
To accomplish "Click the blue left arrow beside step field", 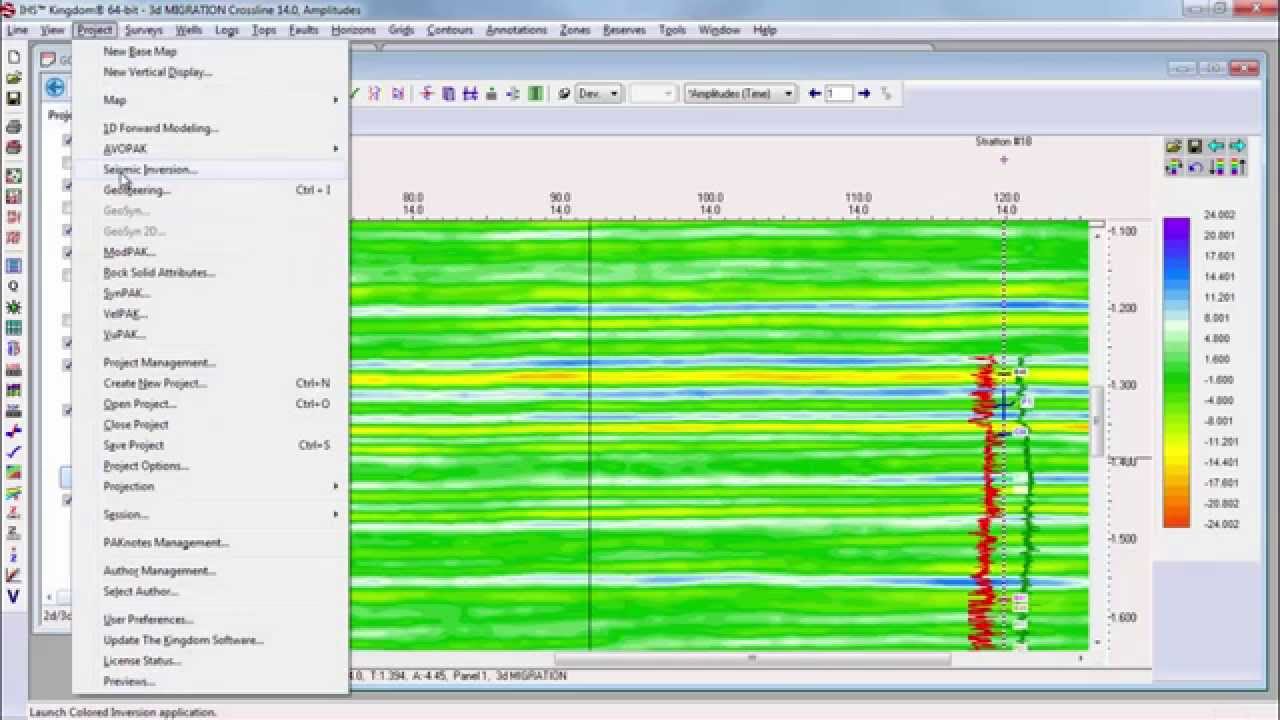I will coord(815,93).
